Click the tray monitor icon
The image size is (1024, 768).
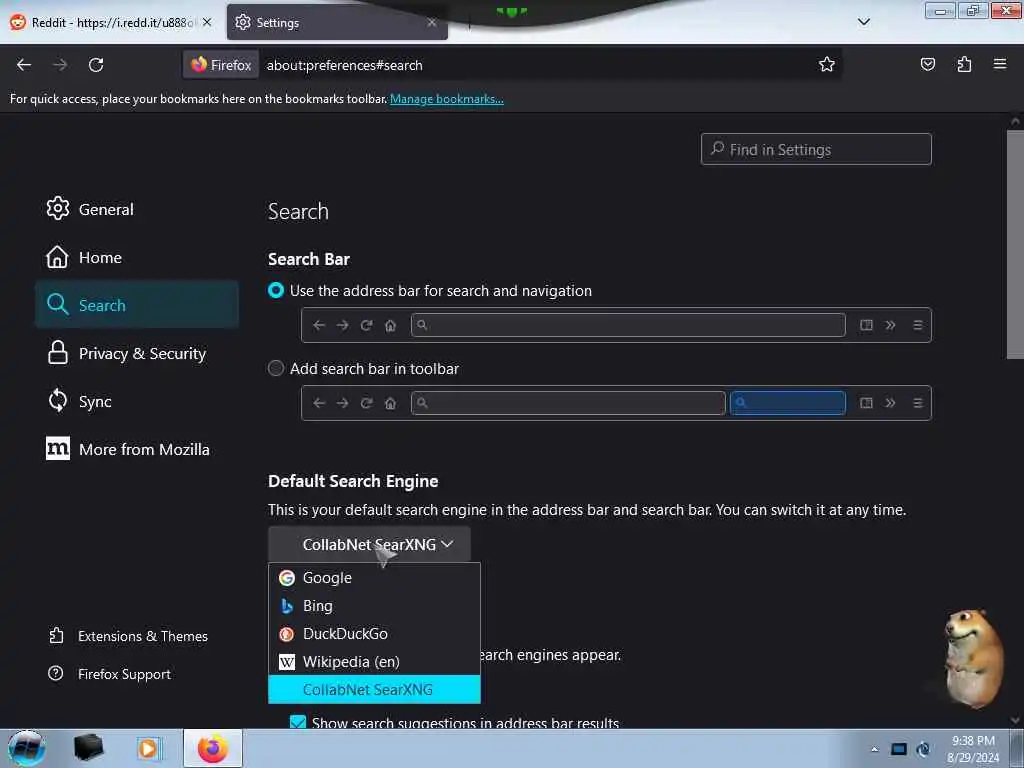pos(899,749)
